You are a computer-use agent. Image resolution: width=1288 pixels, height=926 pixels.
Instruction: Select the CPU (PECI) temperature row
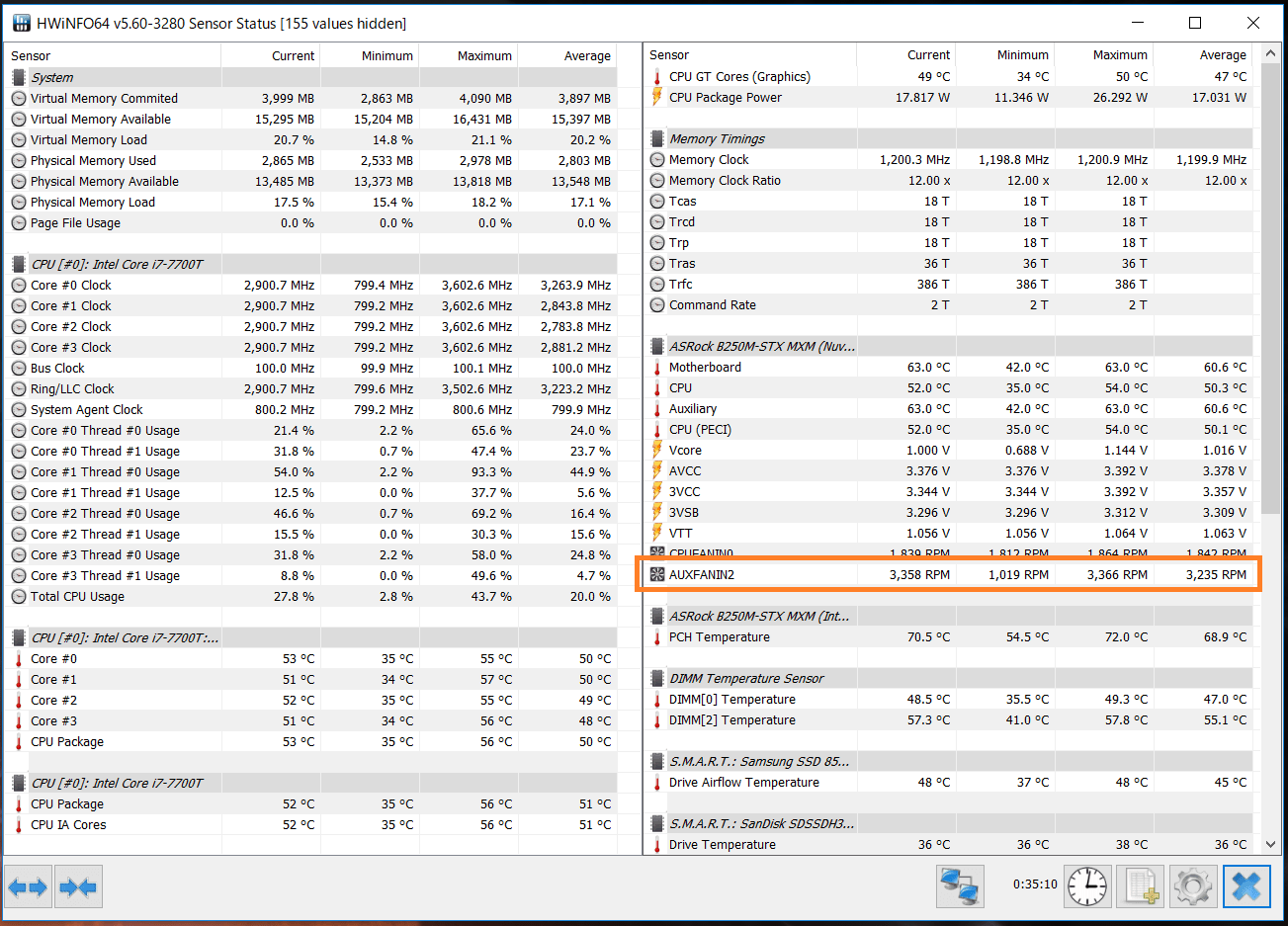[x=950, y=429]
